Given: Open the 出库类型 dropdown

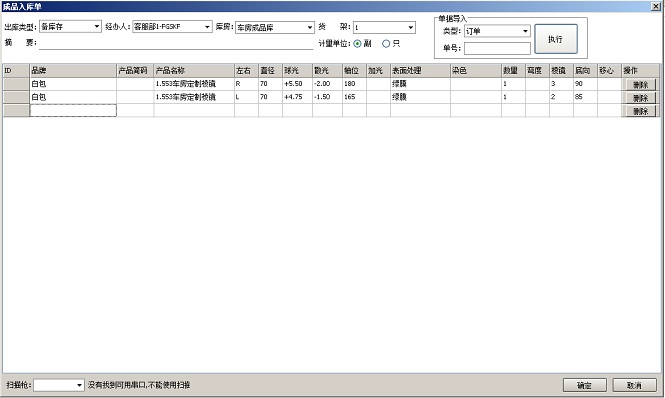Looking at the screenshot, I should (x=97, y=27).
